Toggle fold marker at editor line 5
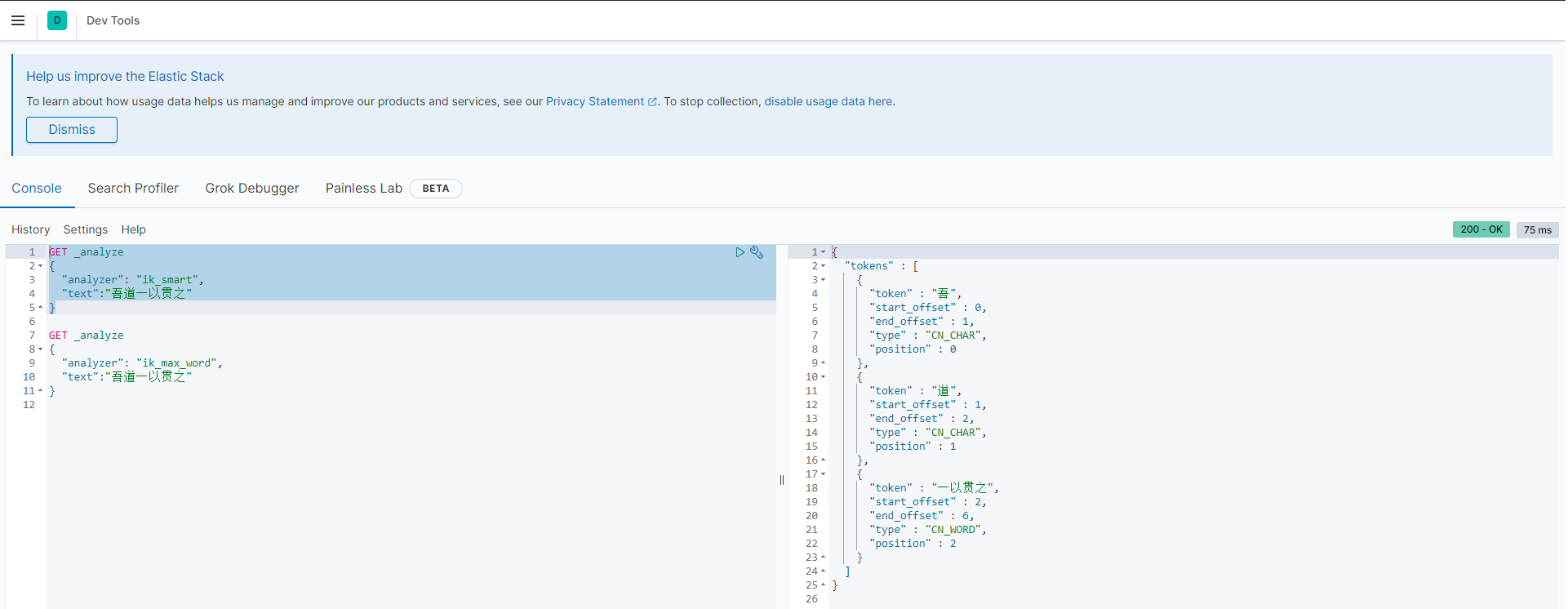 click(41, 308)
